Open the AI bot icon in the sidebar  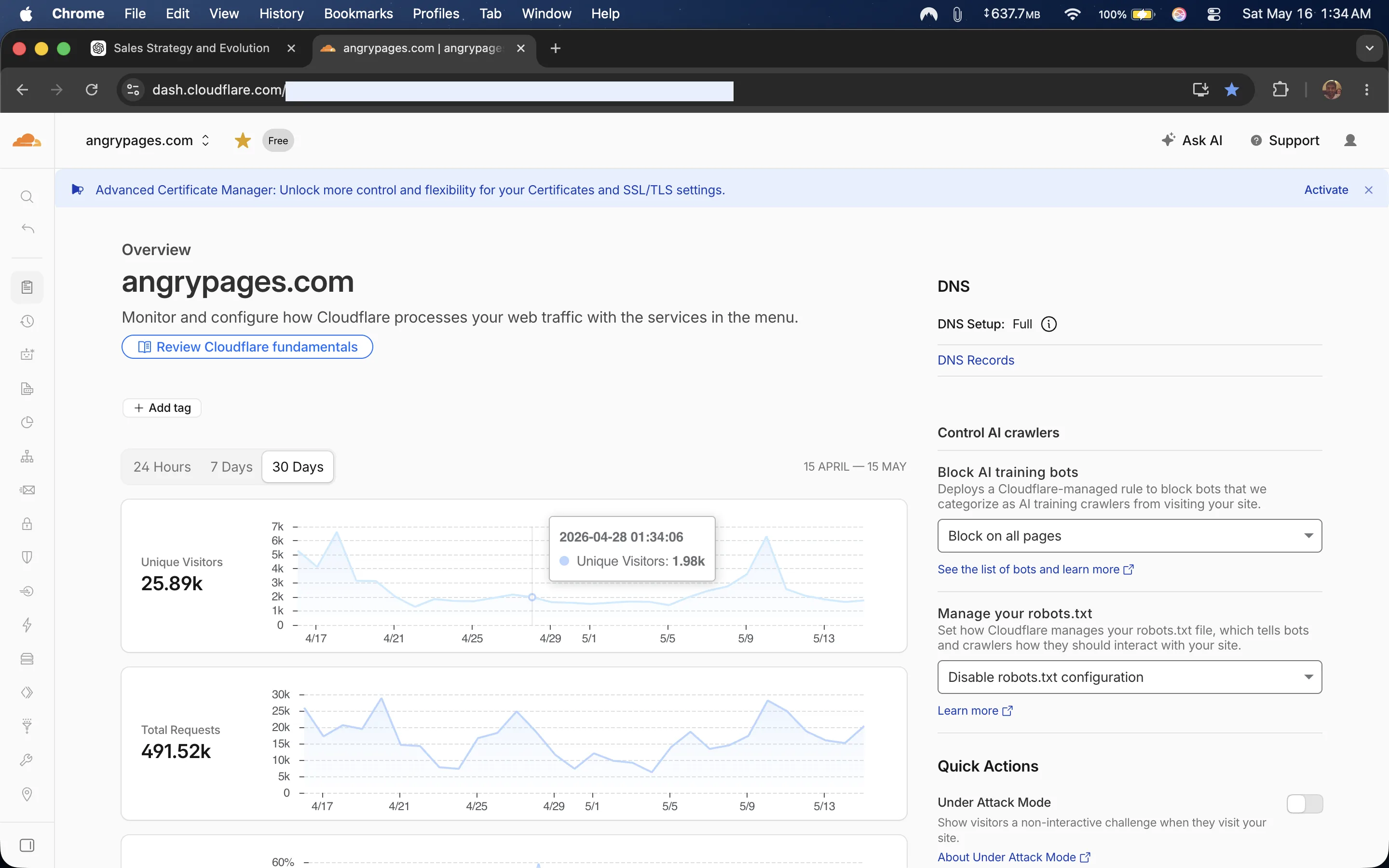[x=27, y=354]
